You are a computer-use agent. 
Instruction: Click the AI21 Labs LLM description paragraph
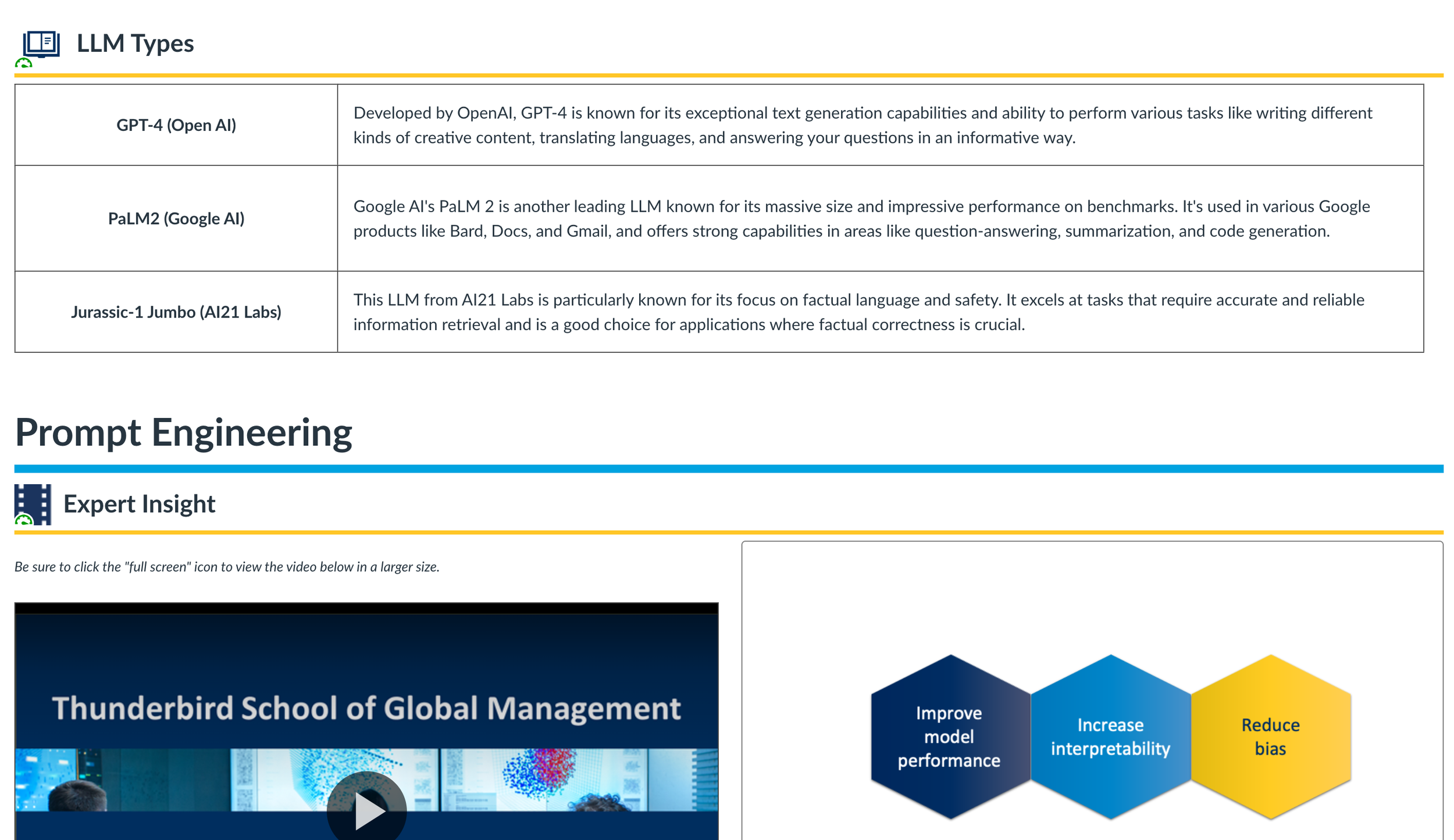858,312
